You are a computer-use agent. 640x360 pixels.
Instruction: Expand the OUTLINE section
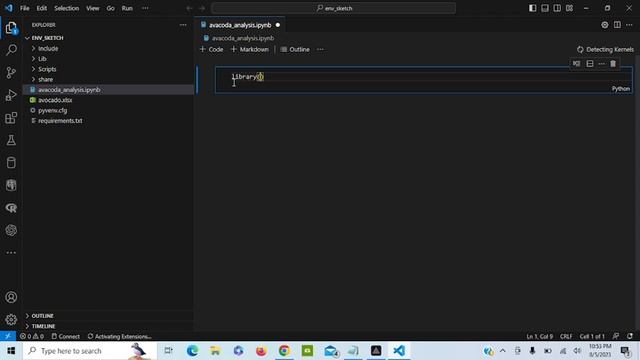[x=42, y=316]
